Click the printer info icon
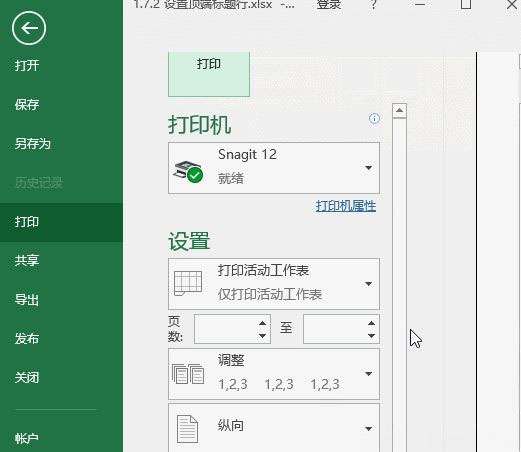The height and width of the screenshot is (452, 521). click(x=374, y=119)
